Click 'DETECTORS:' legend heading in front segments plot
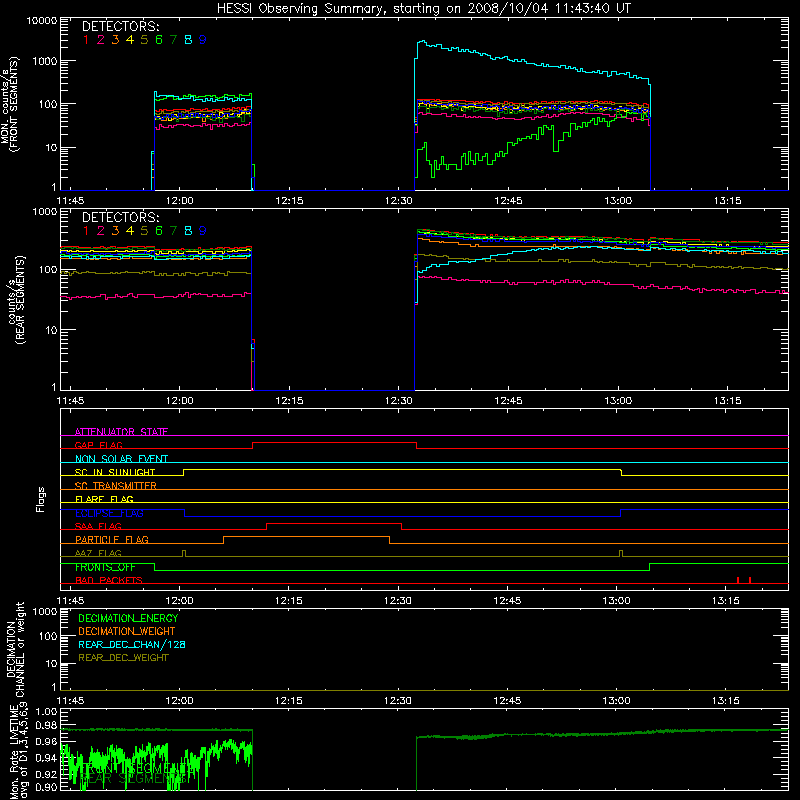This screenshot has width=800, height=800. pyautogui.click(x=120, y=26)
